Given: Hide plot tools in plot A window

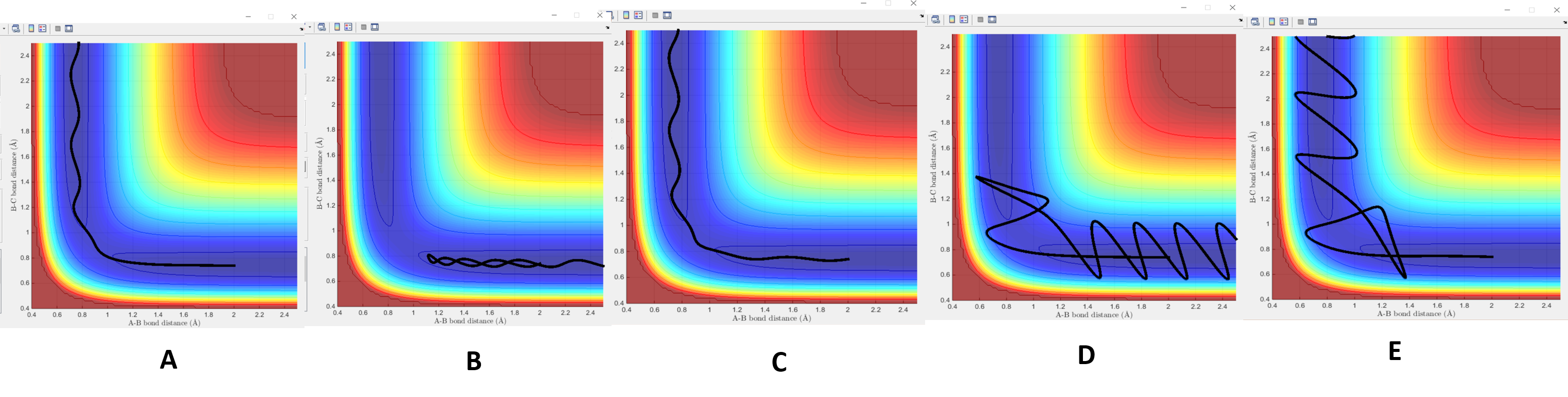Looking at the screenshot, I should tap(58, 29).
